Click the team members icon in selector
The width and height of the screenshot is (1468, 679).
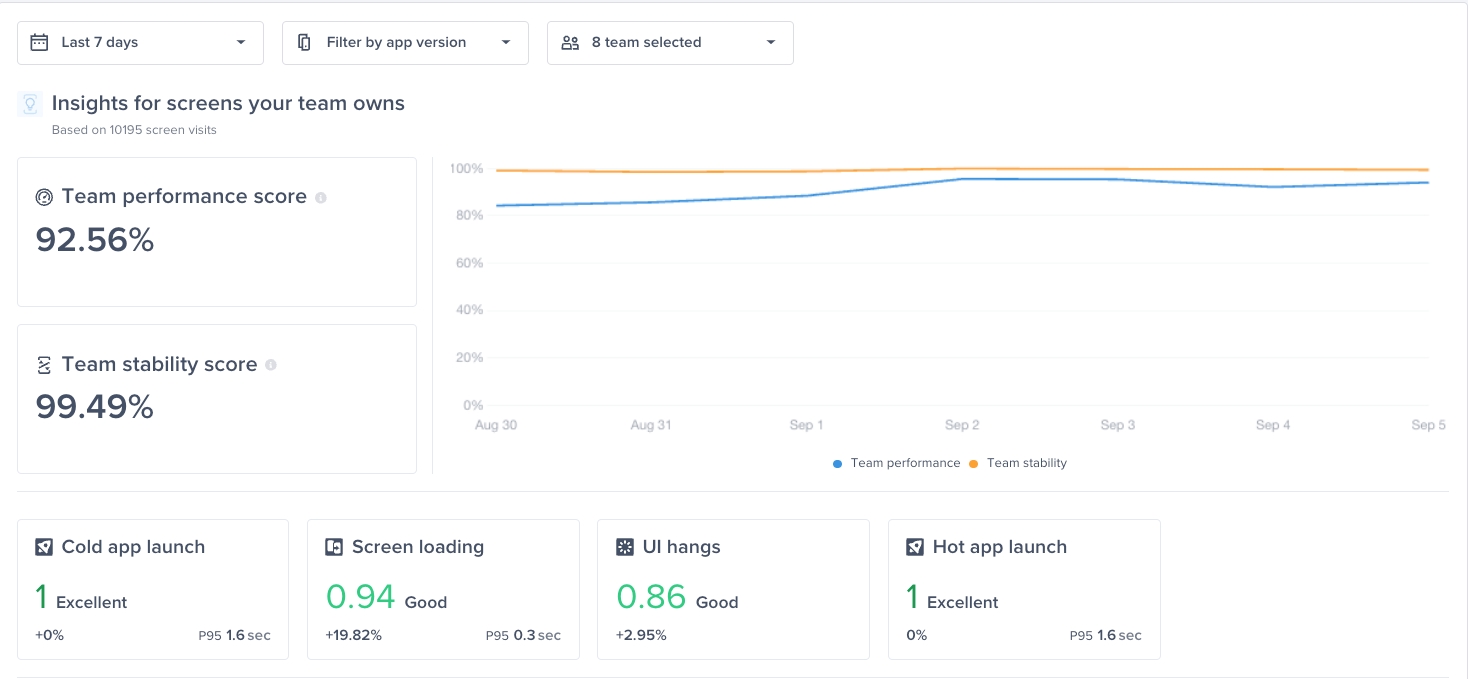click(x=570, y=43)
